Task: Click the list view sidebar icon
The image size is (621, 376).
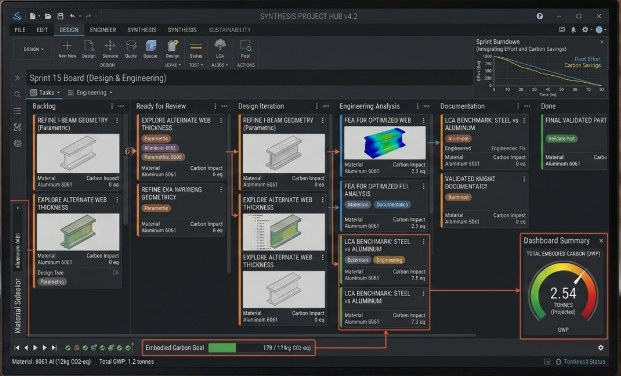Action: (17, 111)
